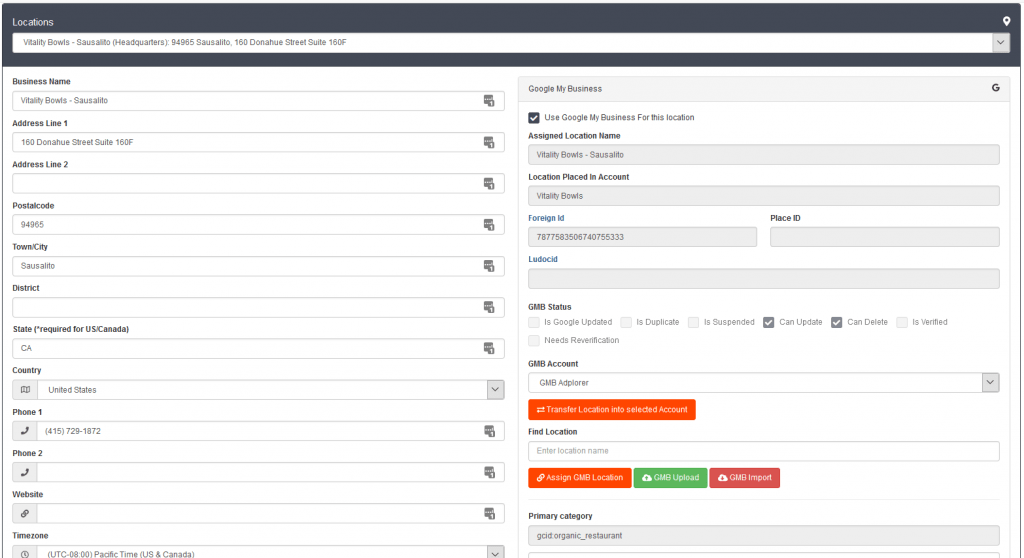Open the Locations selector dropdown
The image size is (1024, 558).
[x=1000, y=42]
